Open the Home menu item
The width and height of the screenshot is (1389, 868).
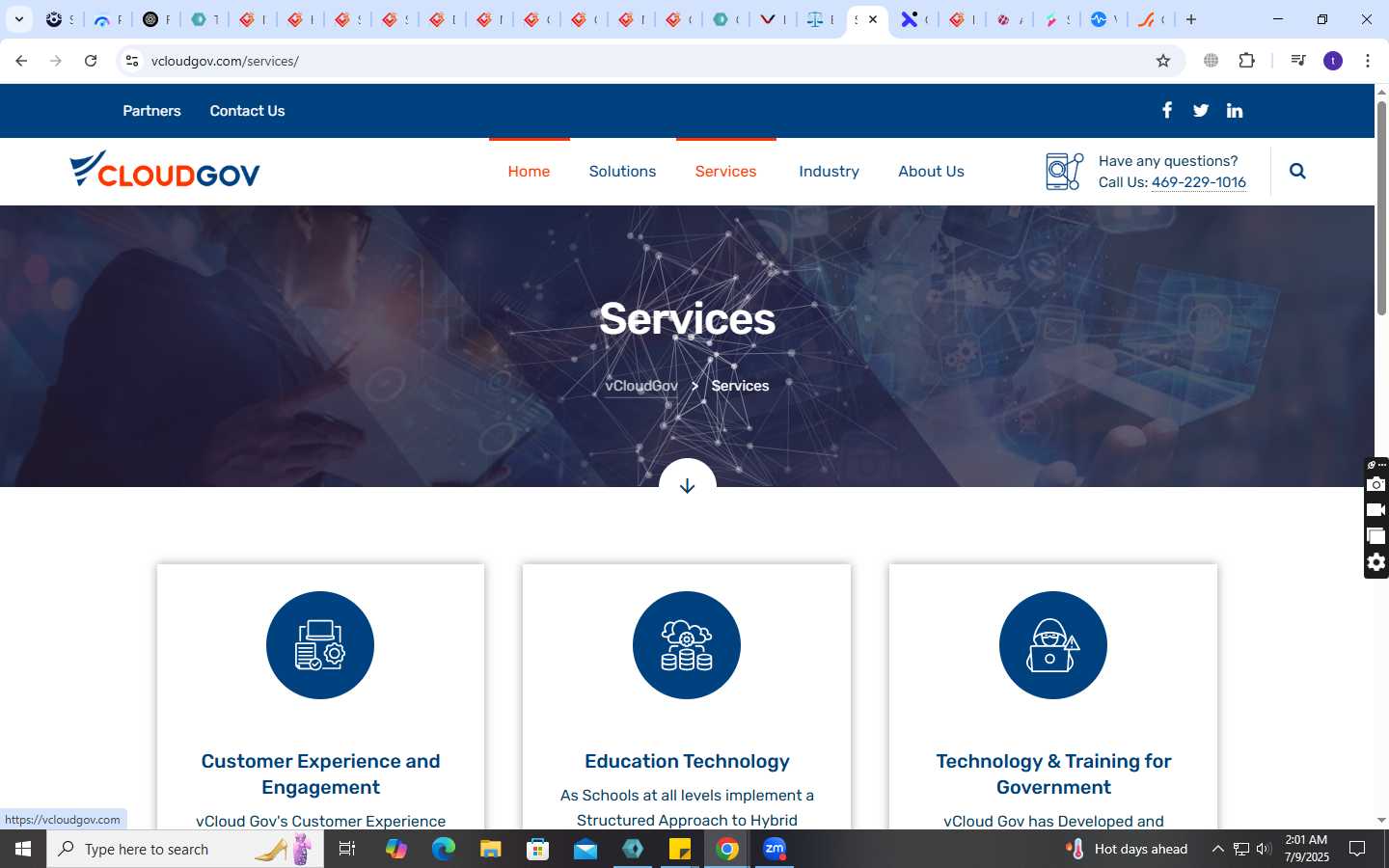coord(529,171)
